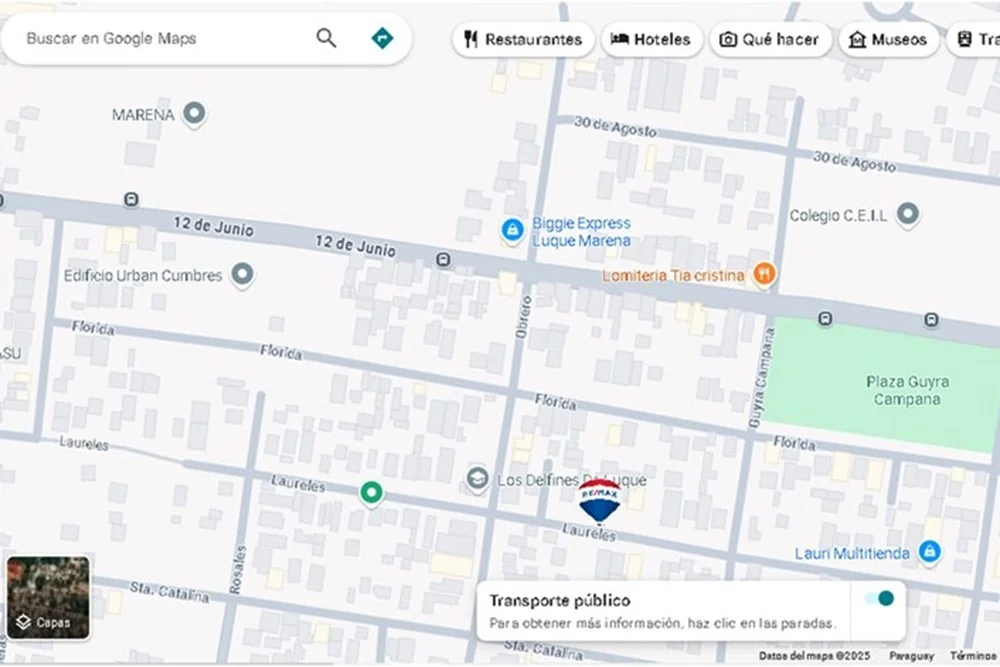Focus the Buscar en Google Maps field
The height and width of the screenshot is (667, 1000).
point(160,39)
